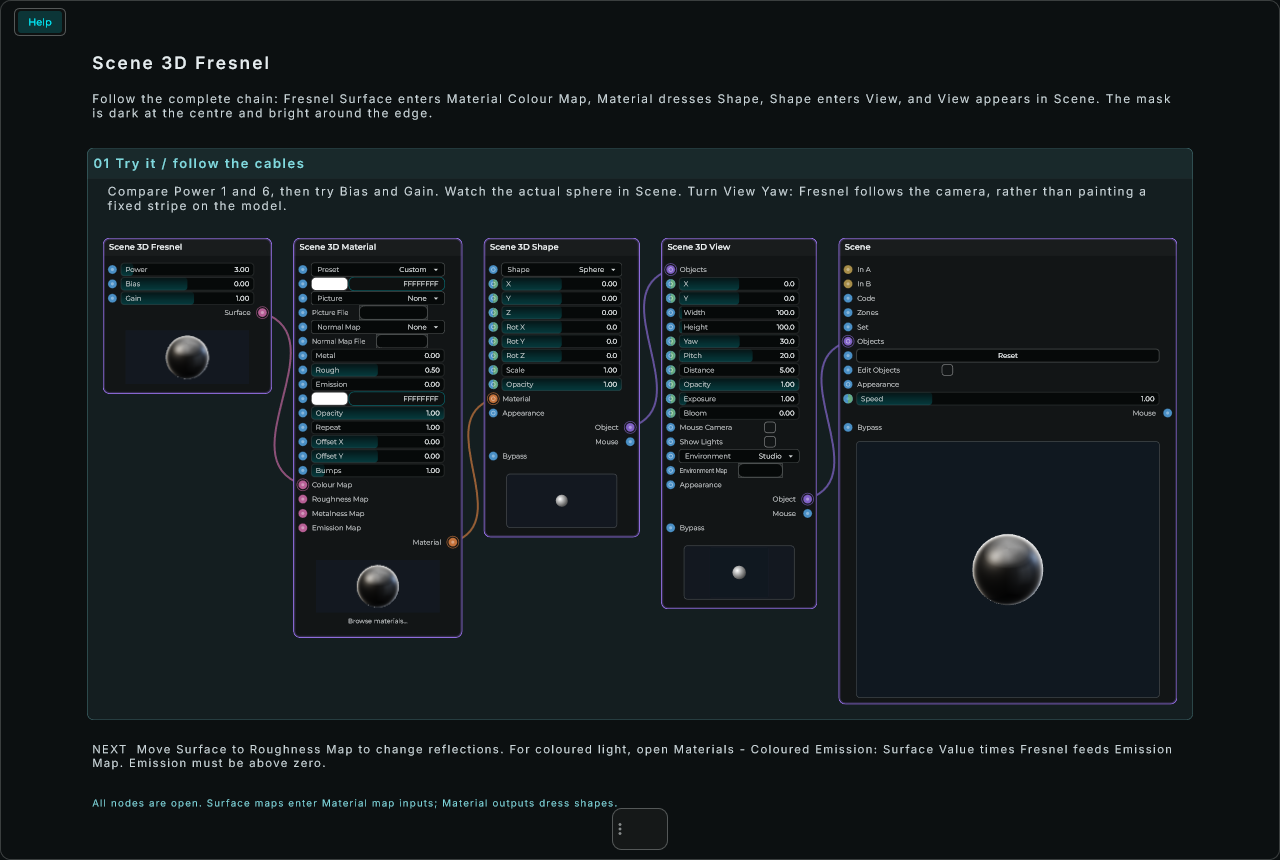Click the Appearance port on View node
The height and width of the screenshot is (860, 1280).
click(x=671, y=485)
